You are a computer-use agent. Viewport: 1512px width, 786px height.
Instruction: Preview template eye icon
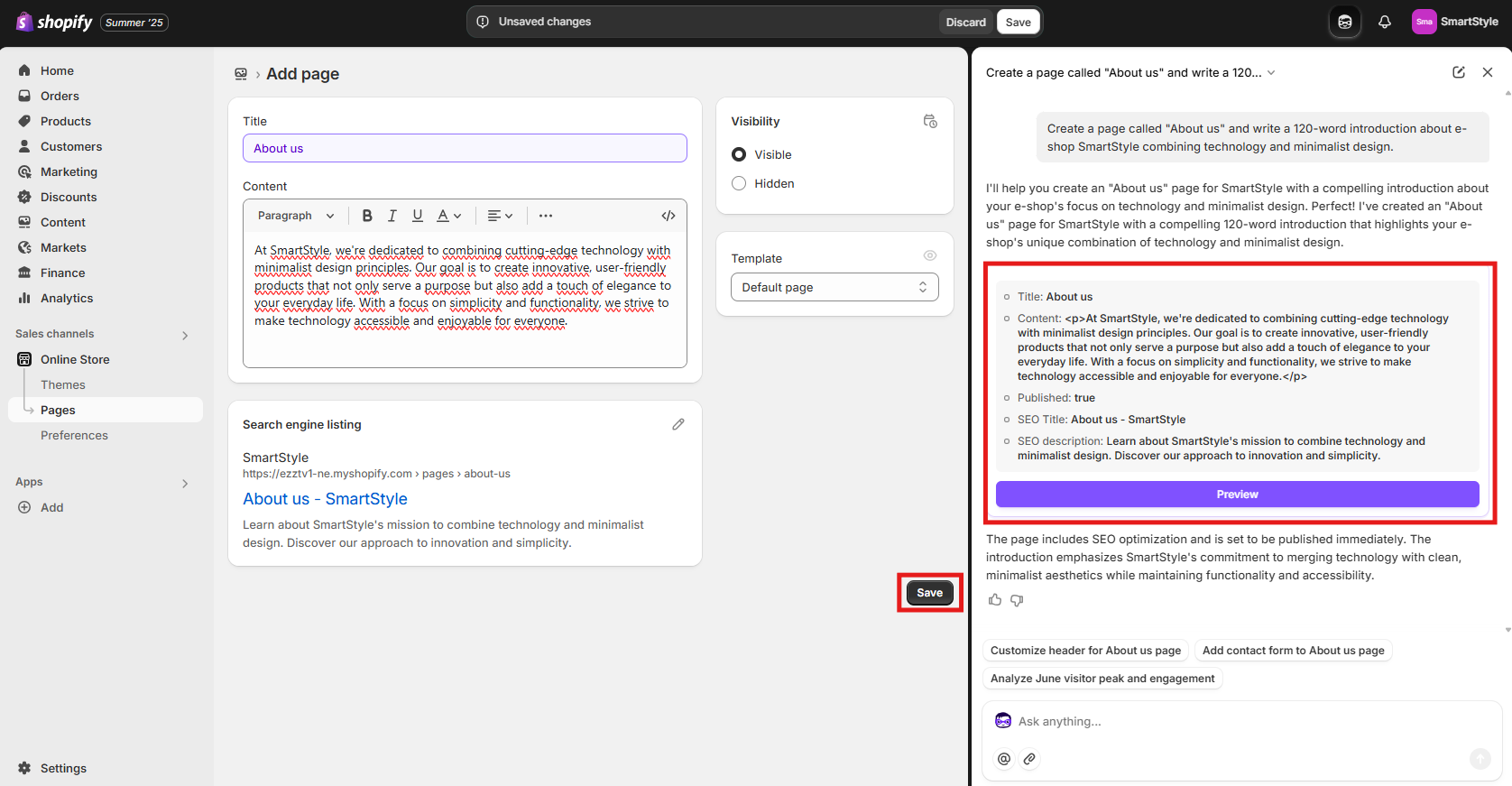pyautogui.click(x=930, y=255)
